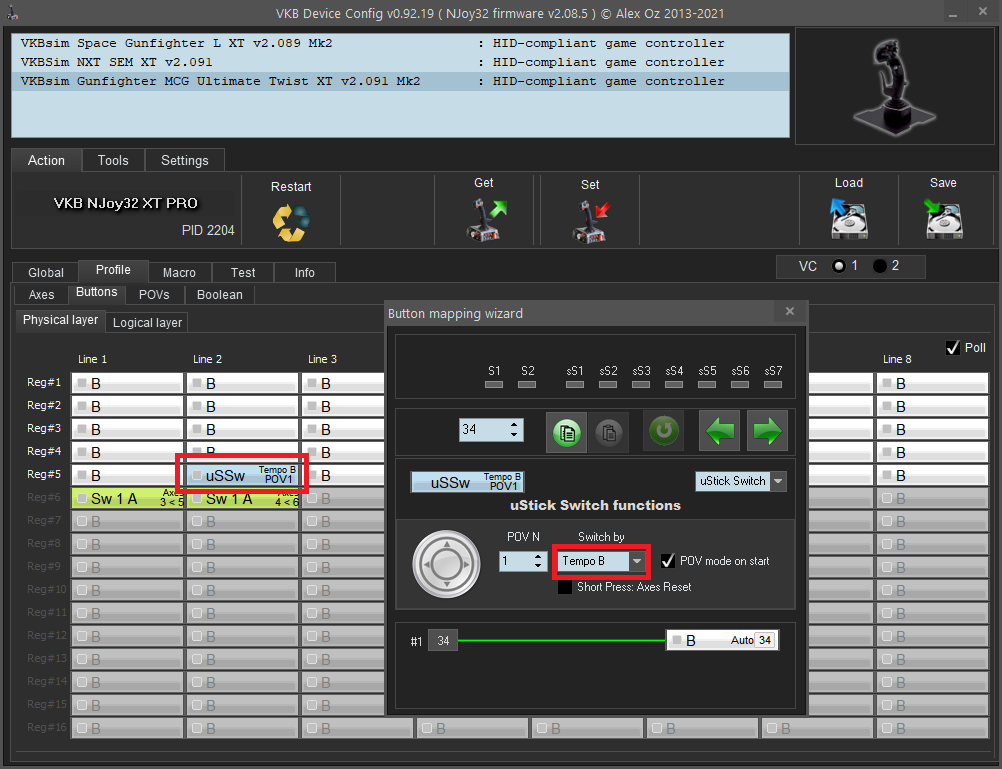
Task: Go to next button with right arrow
Action: point(767,431)
